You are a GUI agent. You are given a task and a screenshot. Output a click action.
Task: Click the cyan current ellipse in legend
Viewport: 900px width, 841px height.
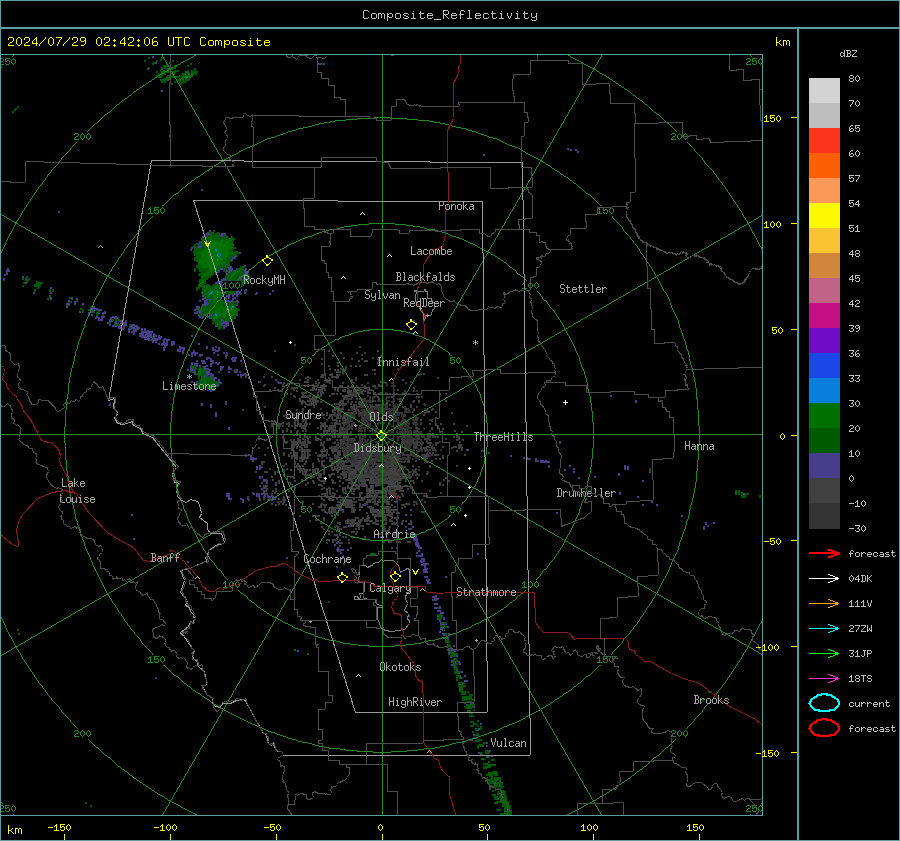pyautogui.click(x=824, y=703)
